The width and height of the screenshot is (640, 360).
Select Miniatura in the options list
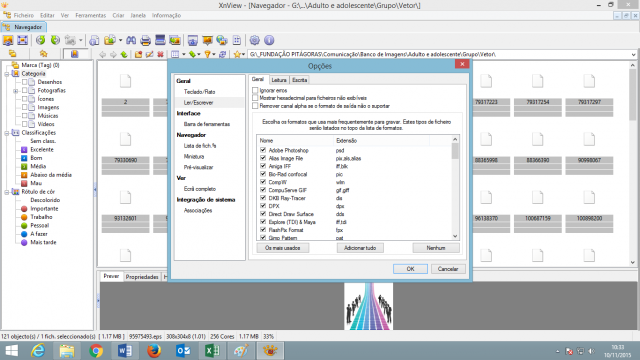[x=194, y=156]
